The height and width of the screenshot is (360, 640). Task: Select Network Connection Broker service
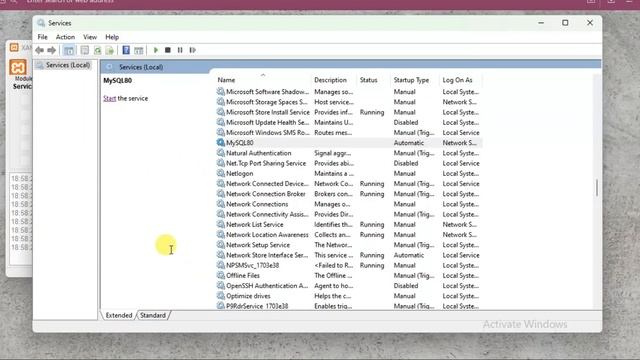click(x=349, y=193)
